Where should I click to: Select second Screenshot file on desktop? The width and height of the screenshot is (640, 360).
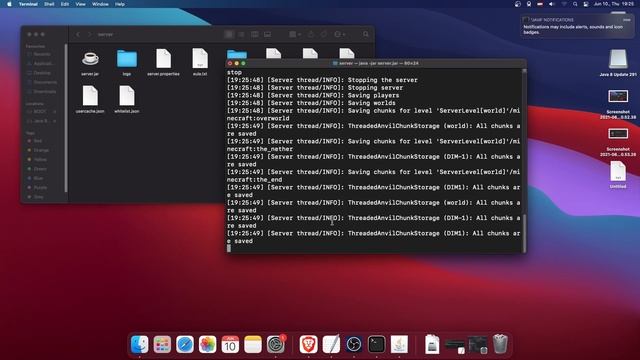(618, 141)
